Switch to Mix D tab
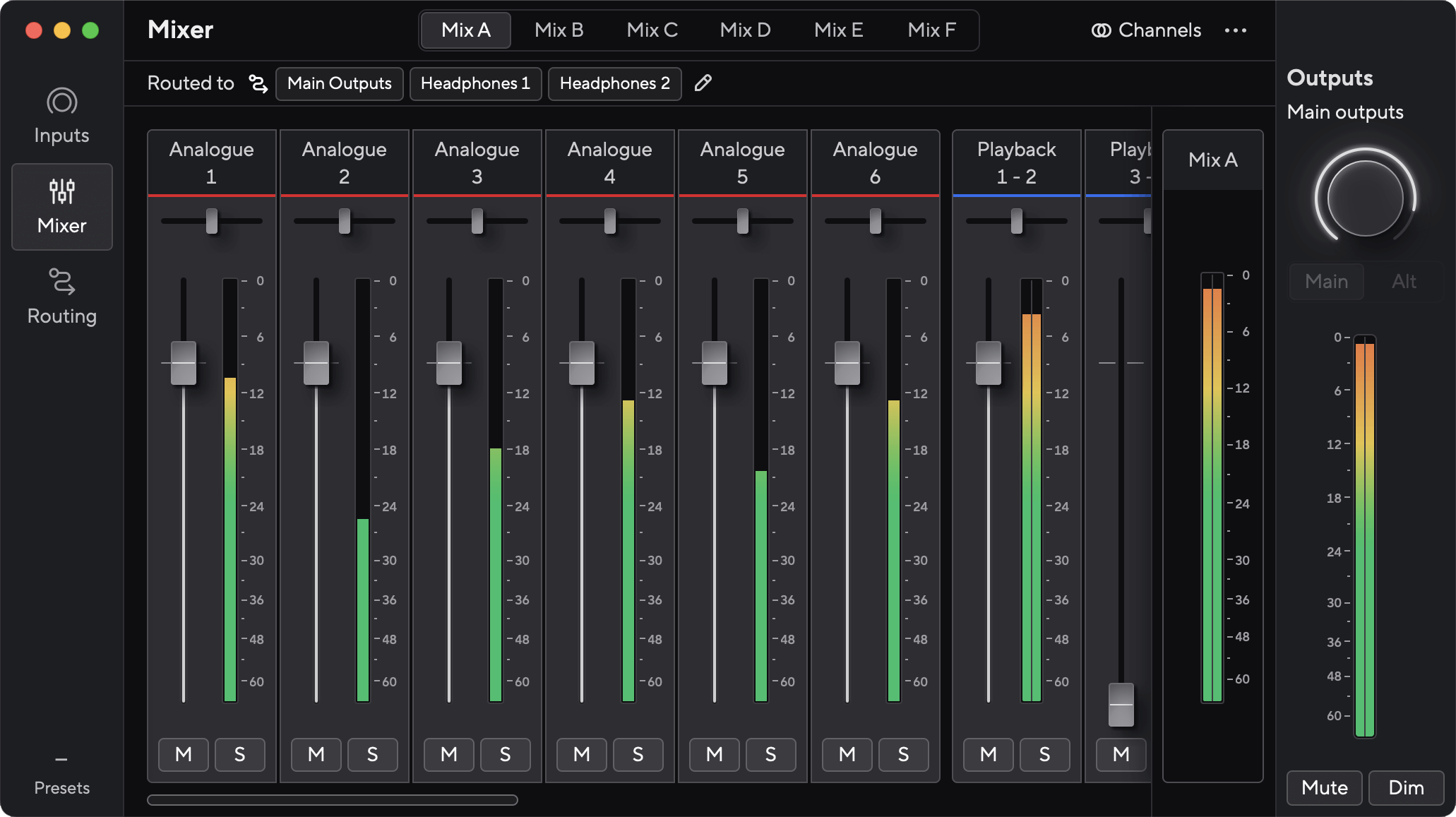The image size is (1456, 817). click(x=745, y=30)
